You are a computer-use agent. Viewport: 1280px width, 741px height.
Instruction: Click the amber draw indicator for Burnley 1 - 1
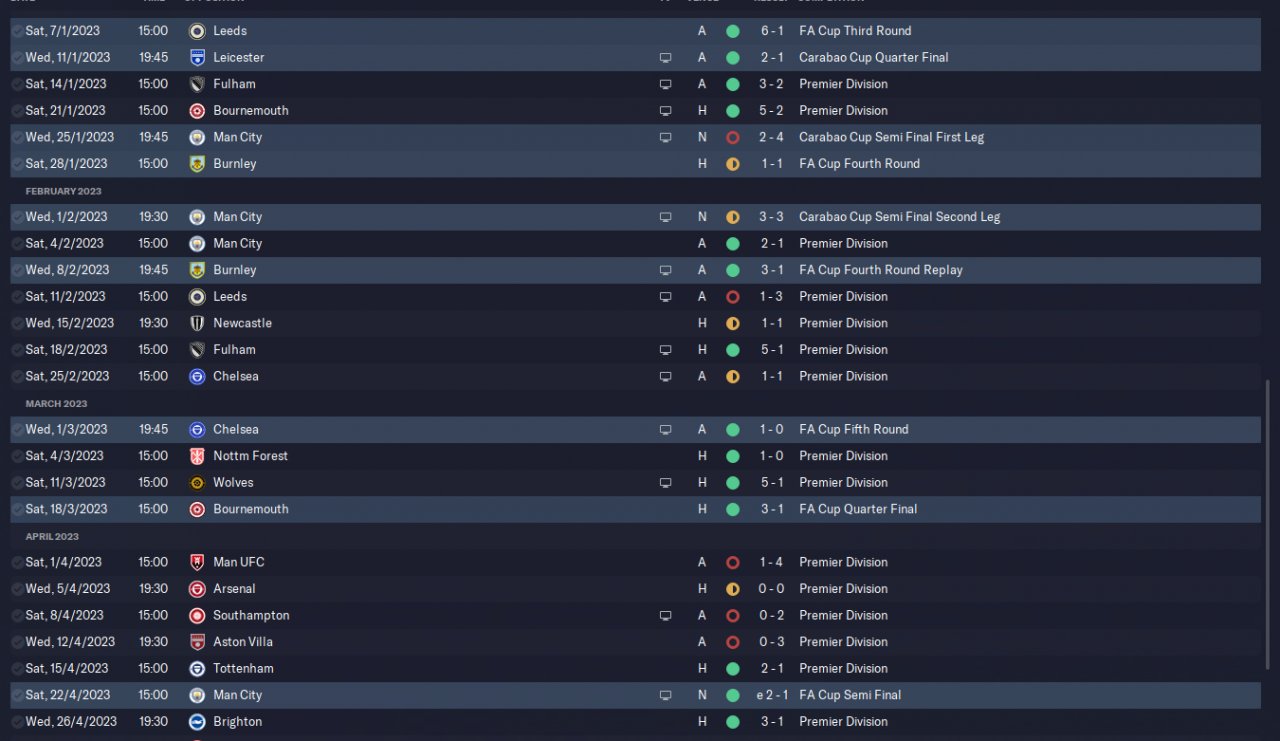click(733, 164)
